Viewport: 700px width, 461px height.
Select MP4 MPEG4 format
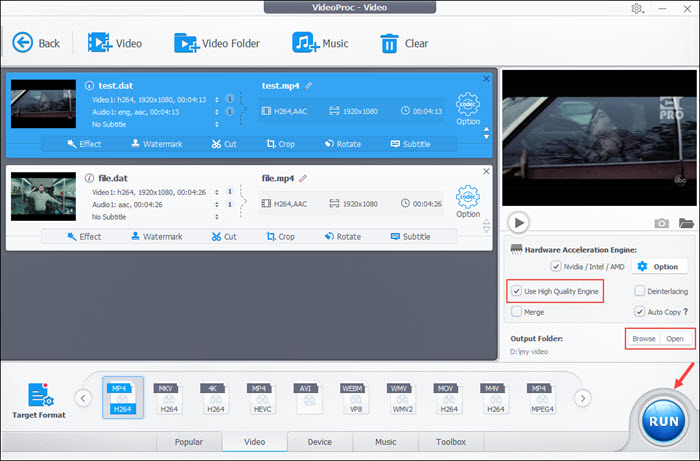point(542,398)
